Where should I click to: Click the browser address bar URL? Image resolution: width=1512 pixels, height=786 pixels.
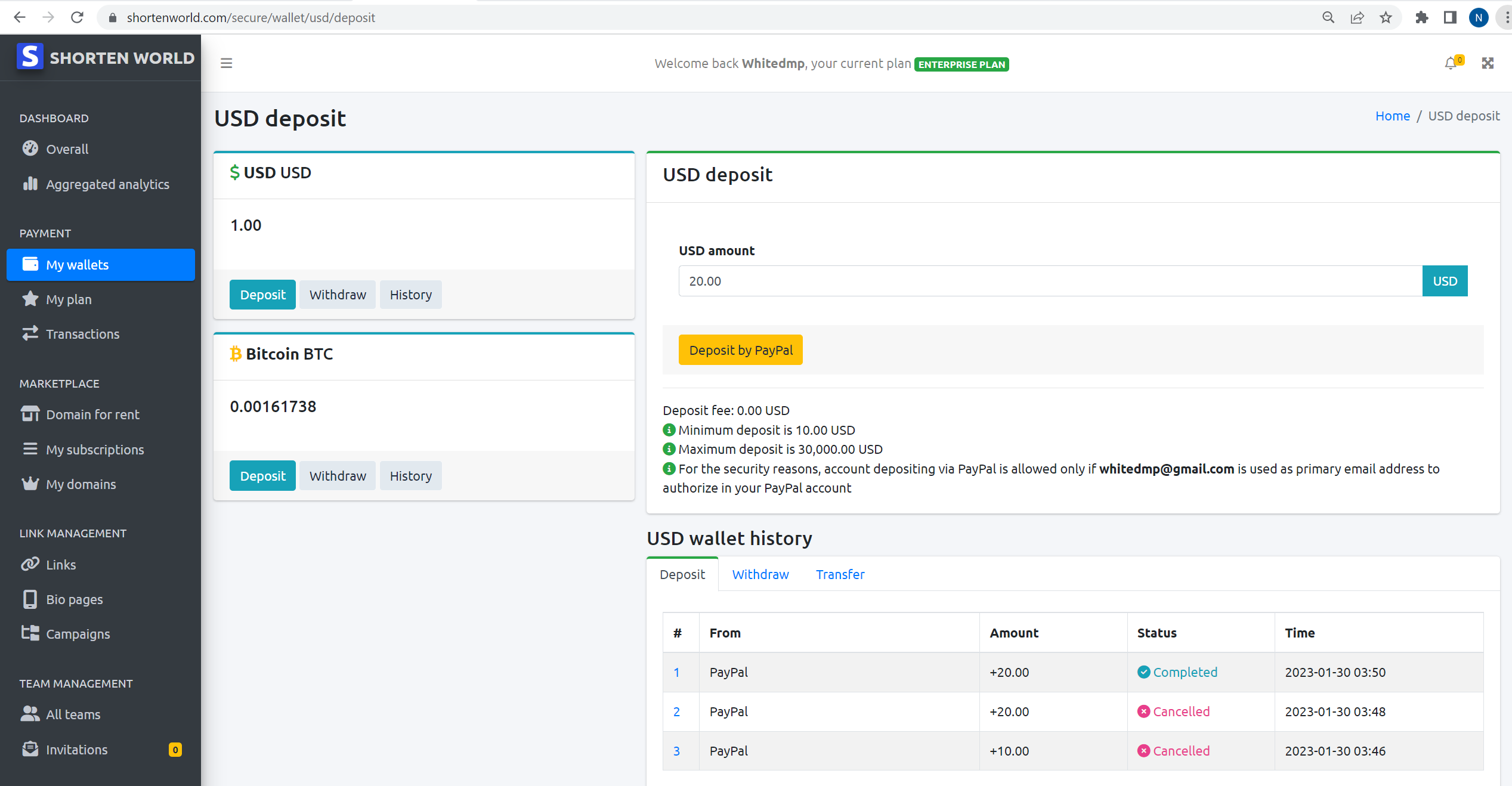tap(251, 17)
